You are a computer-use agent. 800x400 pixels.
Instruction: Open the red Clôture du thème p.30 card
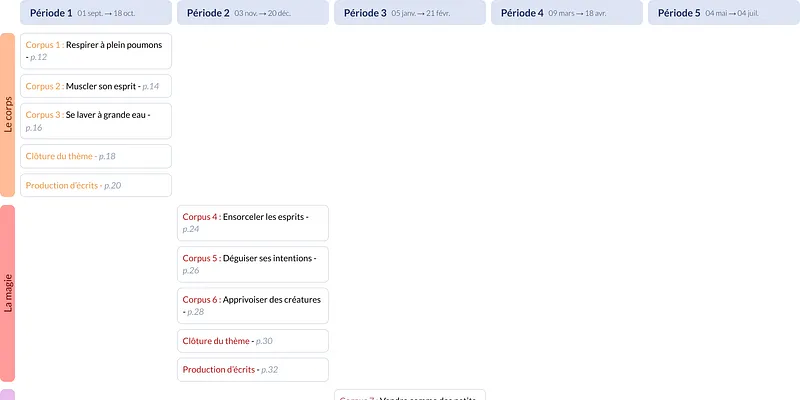click(x=253, y=341)
